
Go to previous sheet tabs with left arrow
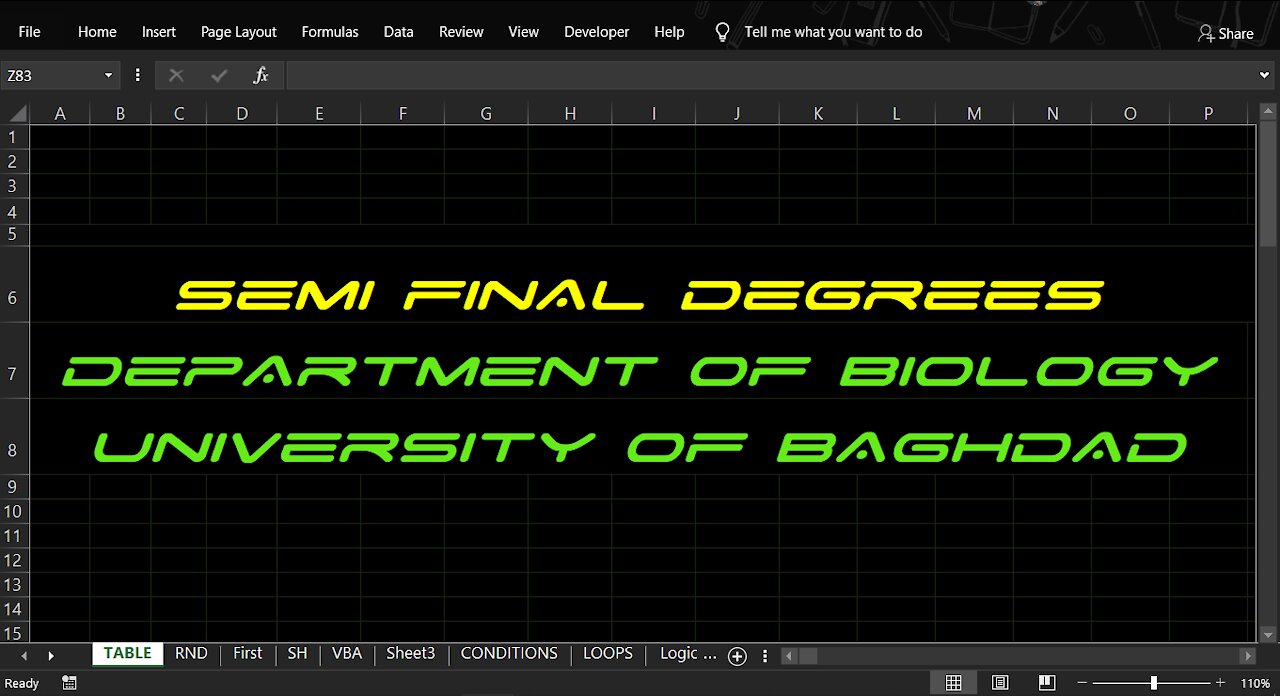point(24,656)
